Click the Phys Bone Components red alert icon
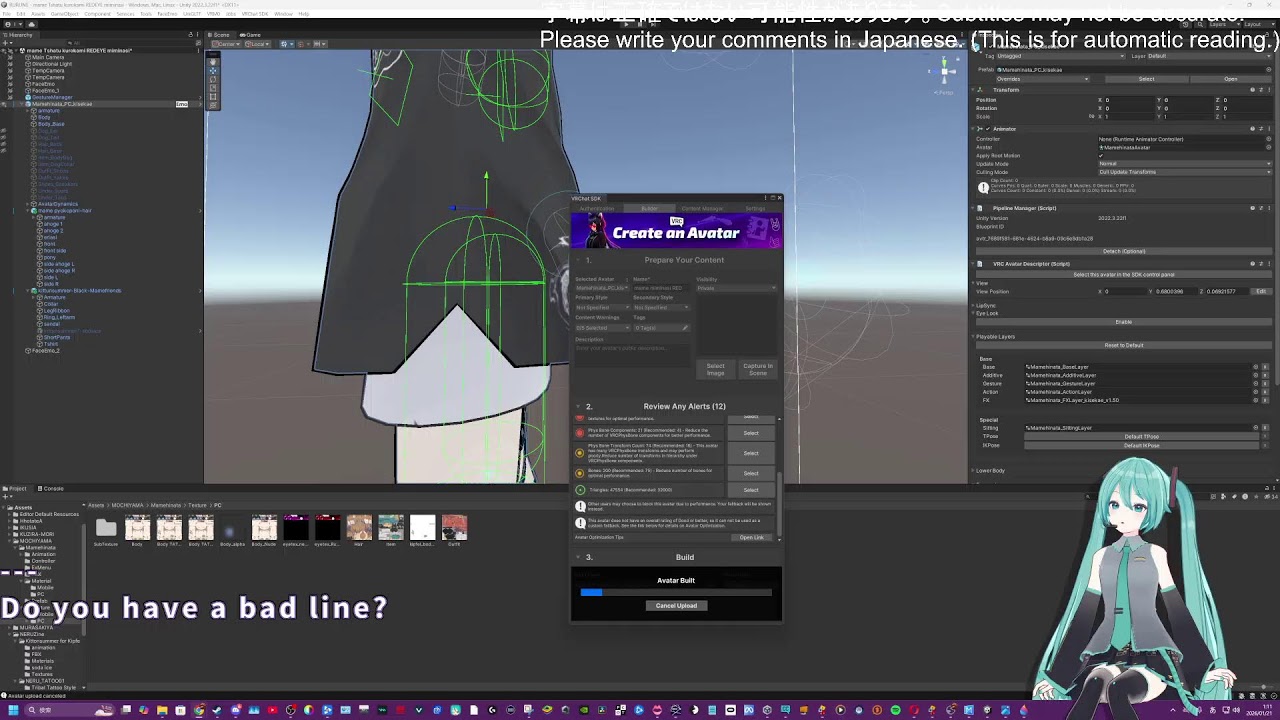Viewport: 1280px width, 720px height. (x=580, y=433)
